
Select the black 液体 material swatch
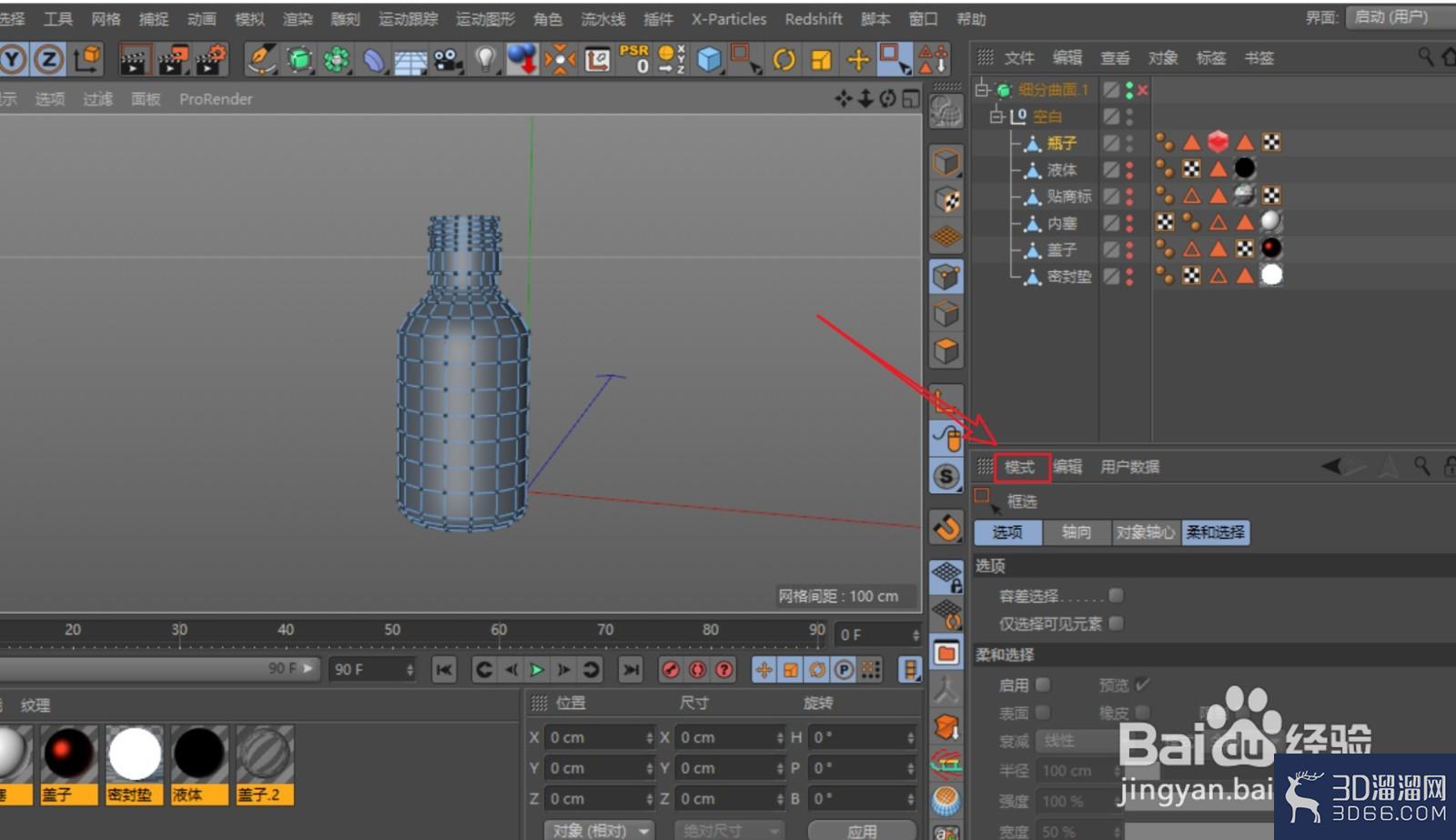199,754
